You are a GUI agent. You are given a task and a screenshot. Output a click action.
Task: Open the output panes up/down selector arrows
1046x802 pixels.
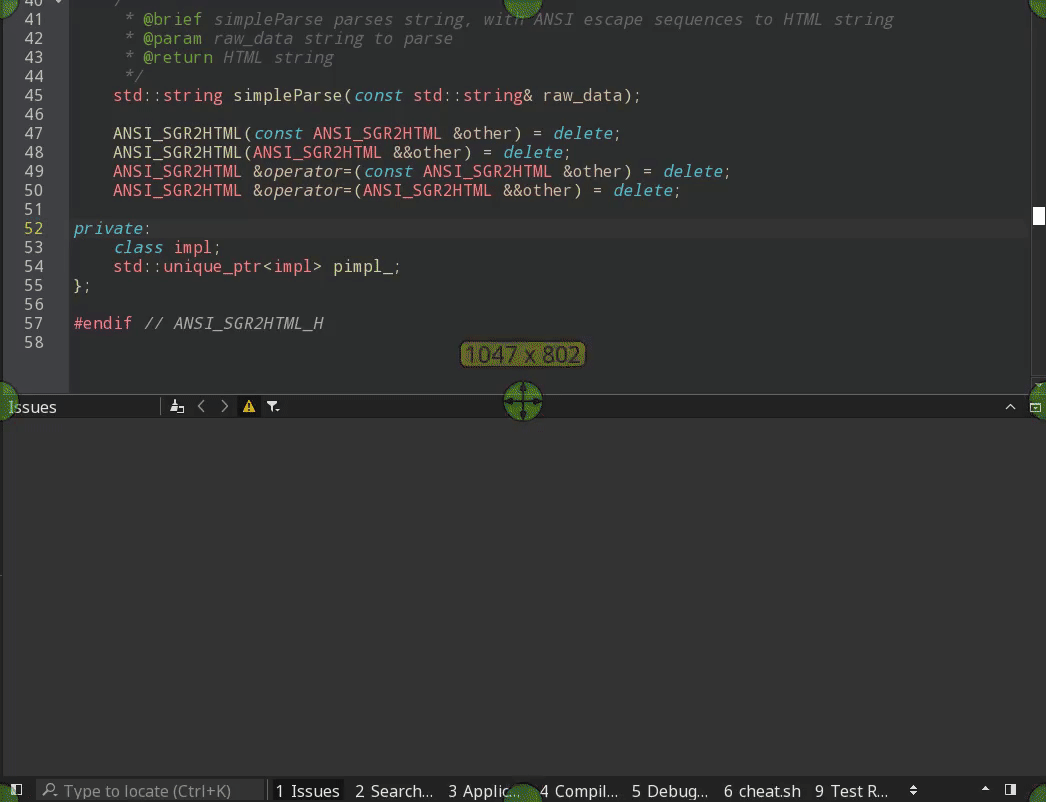coord(913,791)
